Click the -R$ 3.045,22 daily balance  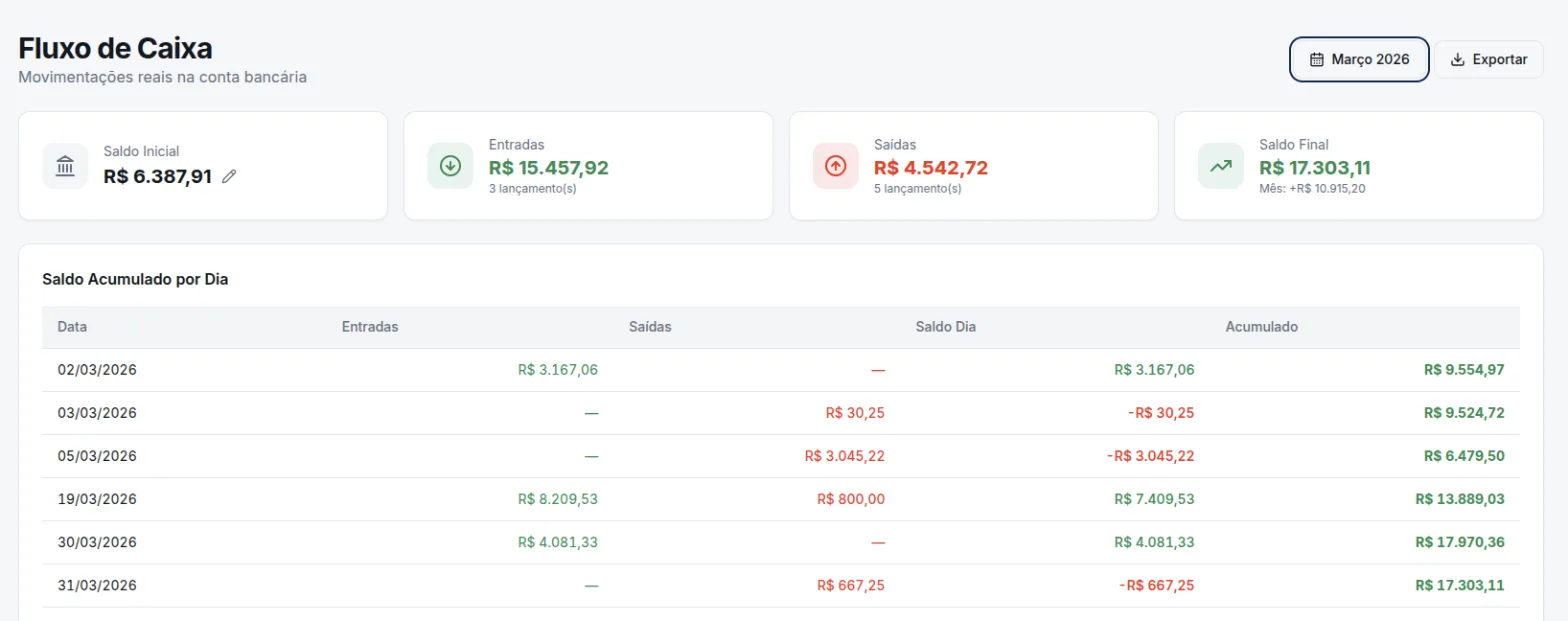1151,456
